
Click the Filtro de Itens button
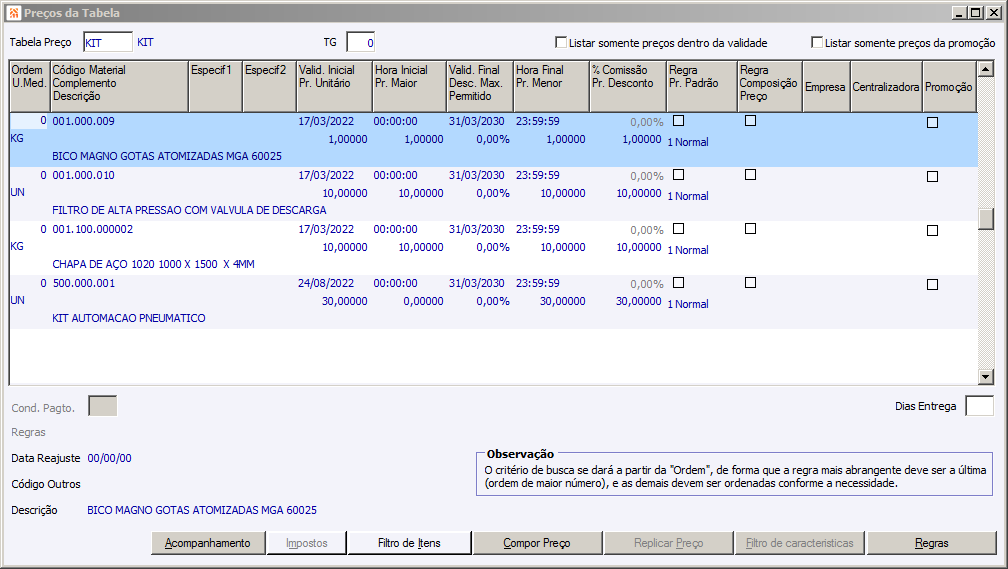tap(409, 543)
